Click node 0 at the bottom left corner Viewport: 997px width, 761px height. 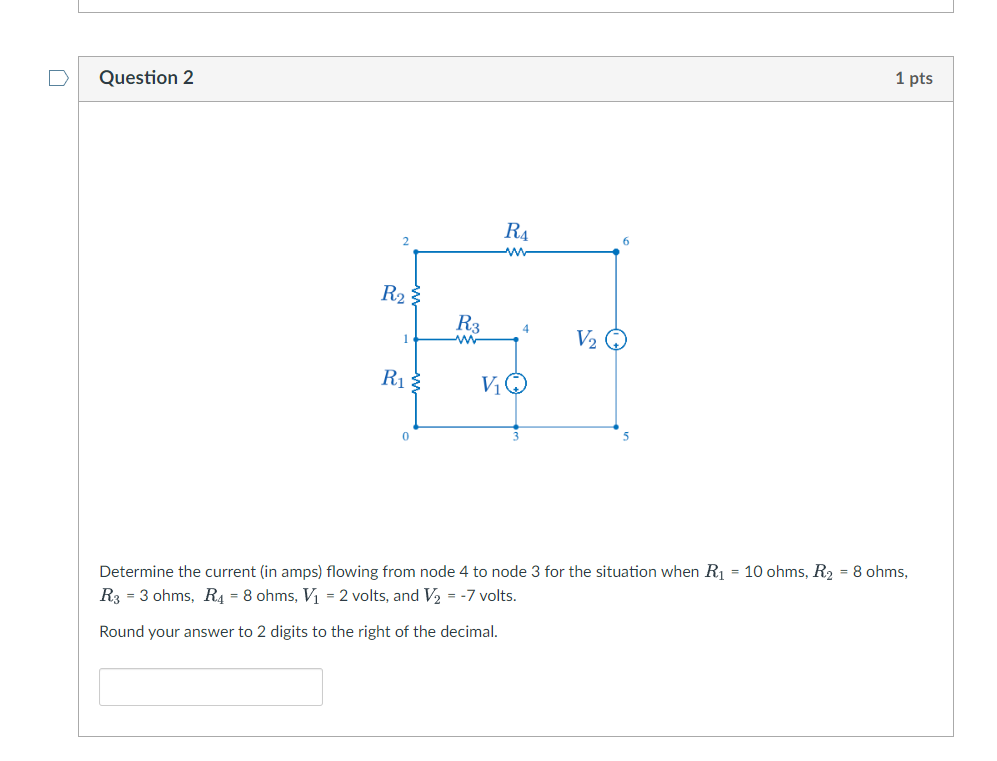(x=413, y=428)
